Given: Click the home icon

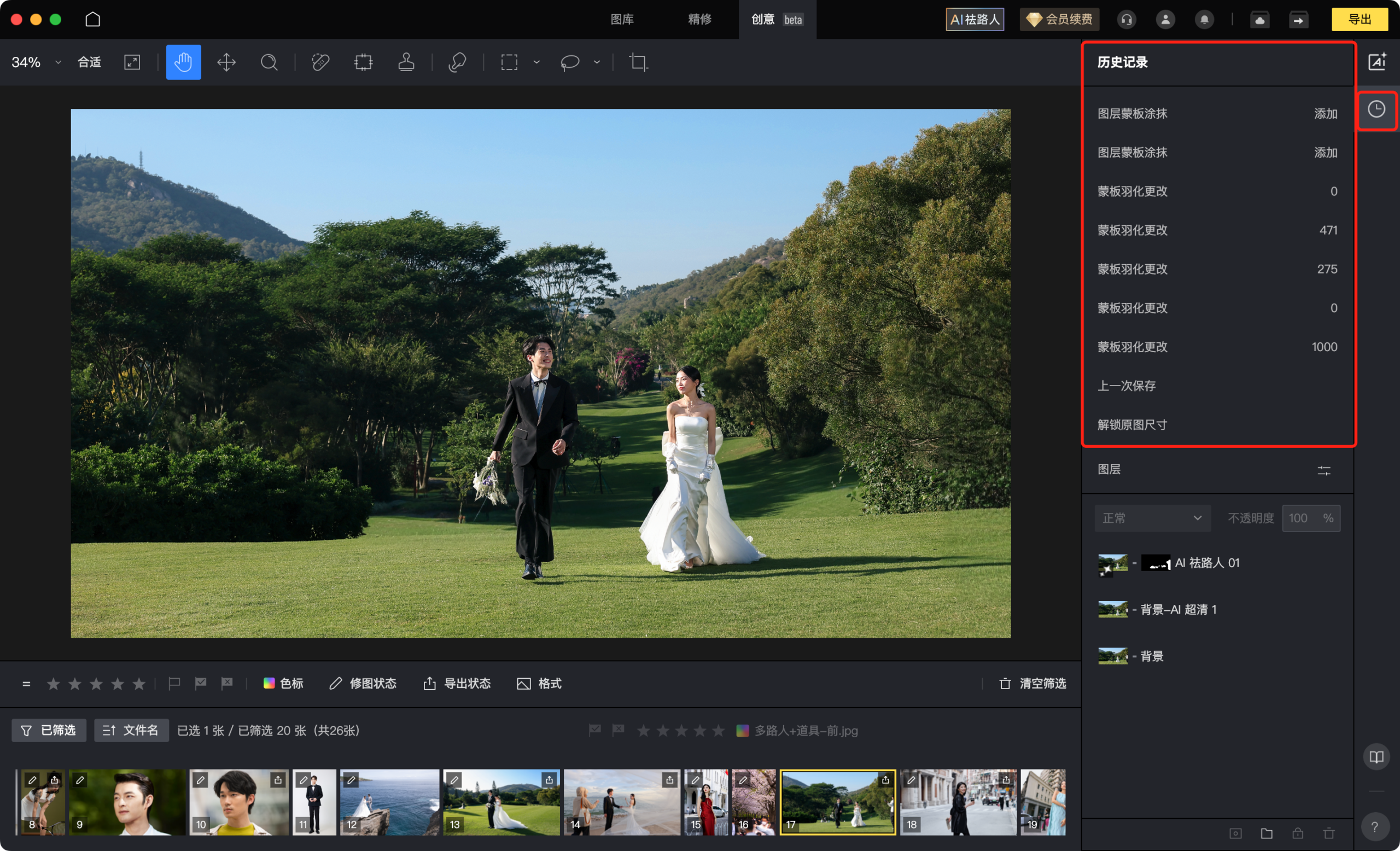Looking at the screenshot, I should click(92, 19).
